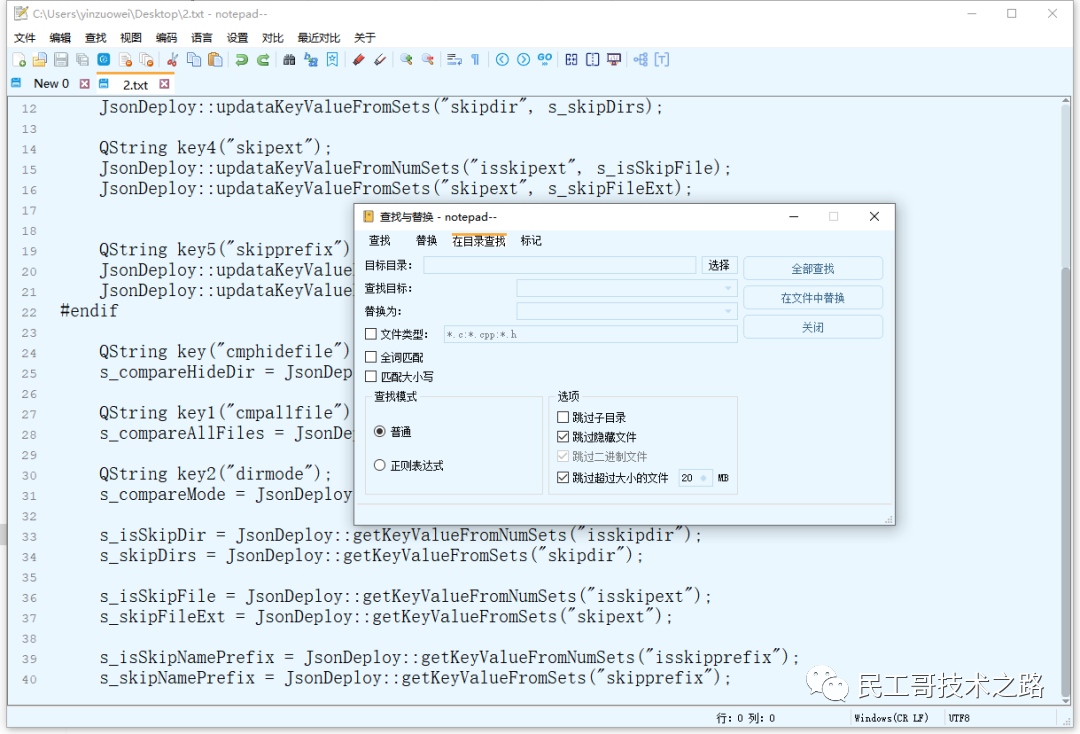Click the red marker highlight icon
Image resolution: width=1080 pixels, height=734 pixels.
pyautogui.click(x=358, y=60)
